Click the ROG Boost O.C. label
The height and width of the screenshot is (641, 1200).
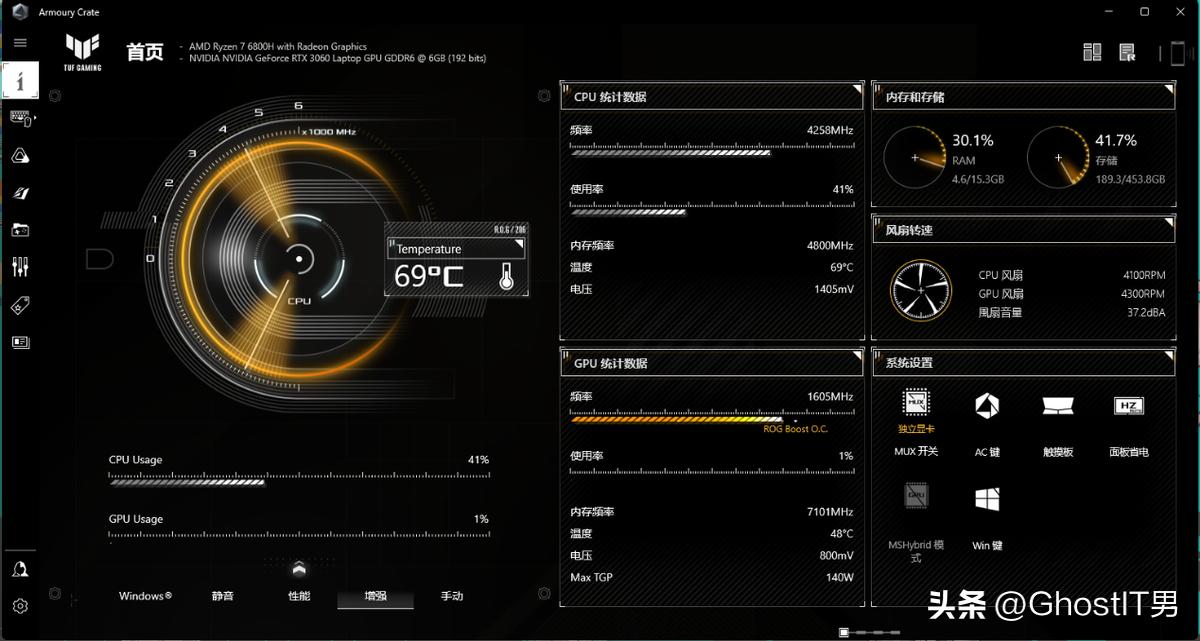tap(796, 429)
